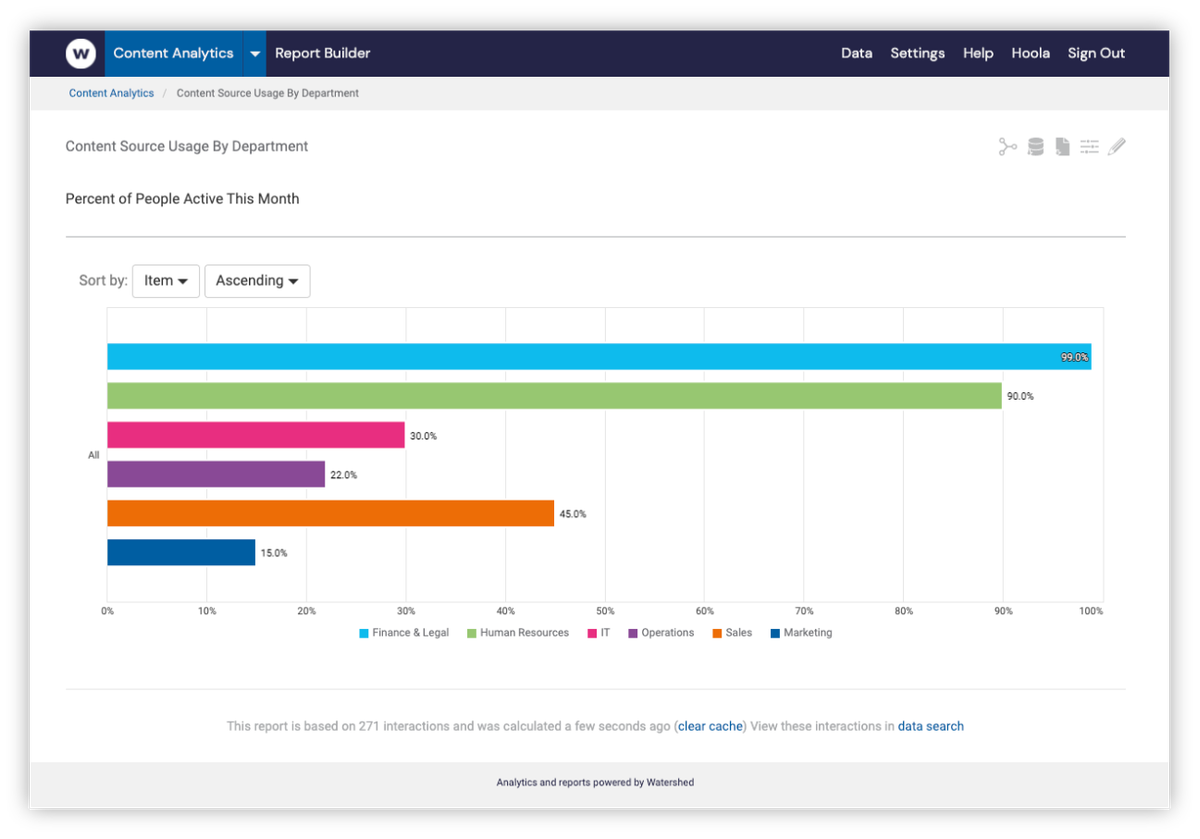Open the Data menu
The image size is (1200, 839).
(857, 53)
